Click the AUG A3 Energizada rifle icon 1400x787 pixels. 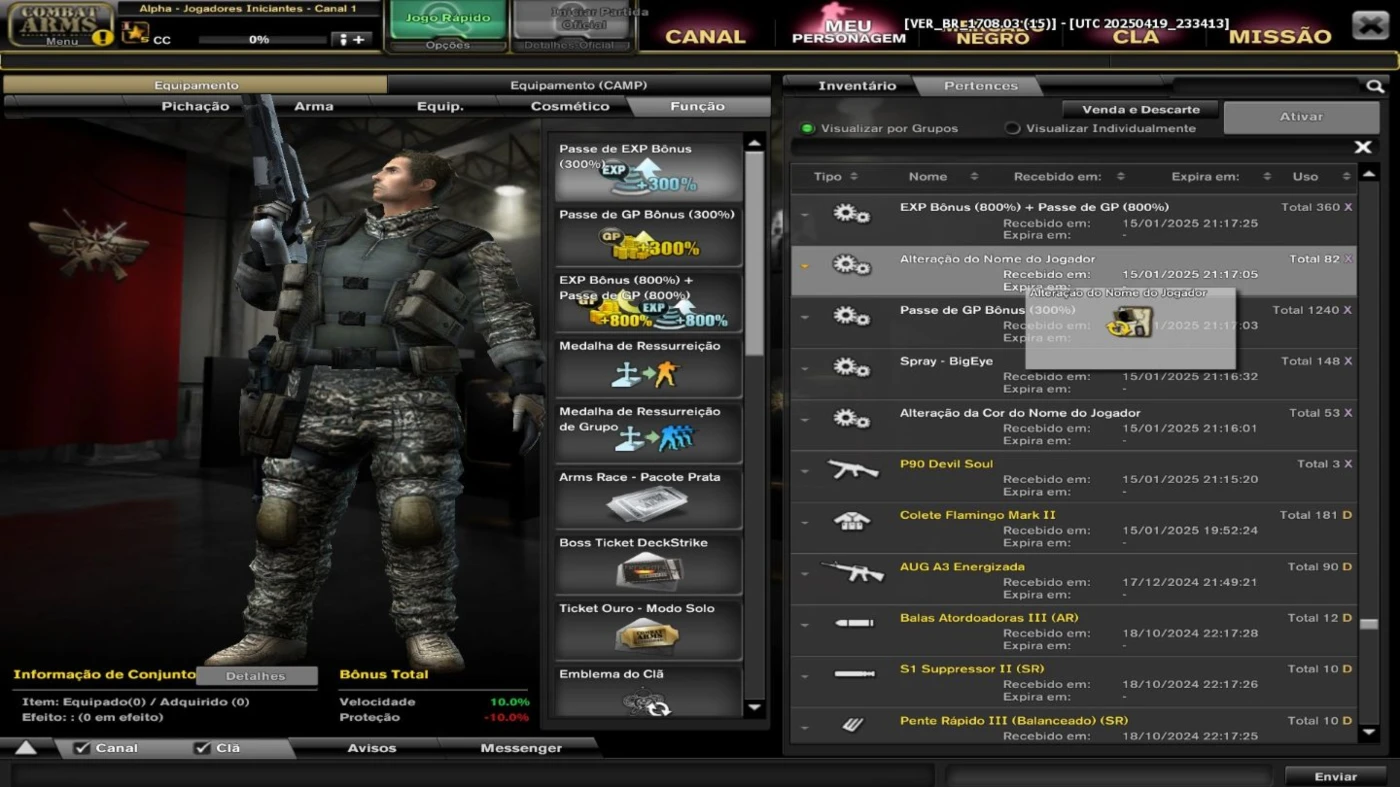[853, 572]
